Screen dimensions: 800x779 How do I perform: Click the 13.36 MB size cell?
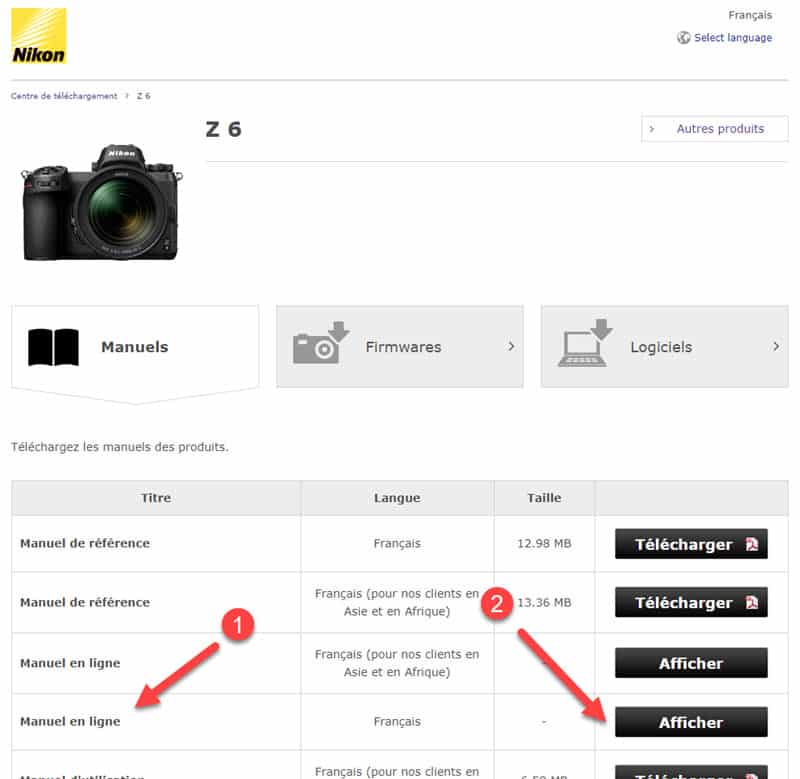(x=544, y=602)
